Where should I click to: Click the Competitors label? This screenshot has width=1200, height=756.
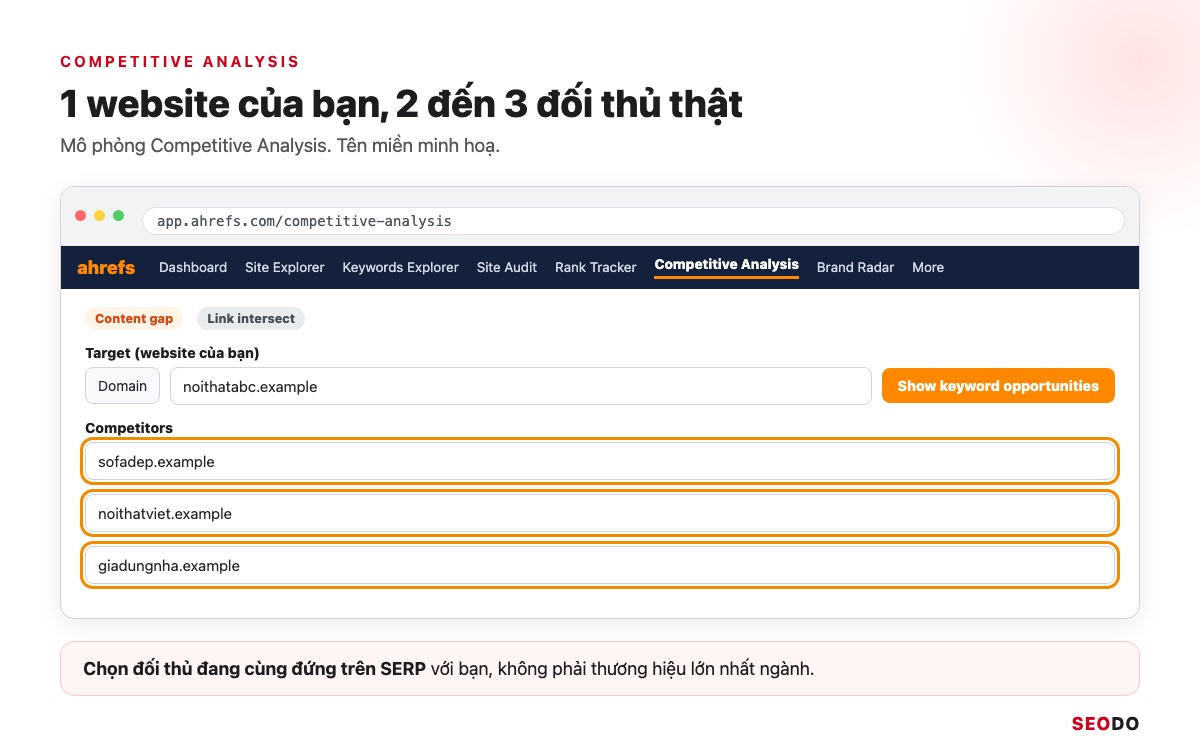pos(129,428)
